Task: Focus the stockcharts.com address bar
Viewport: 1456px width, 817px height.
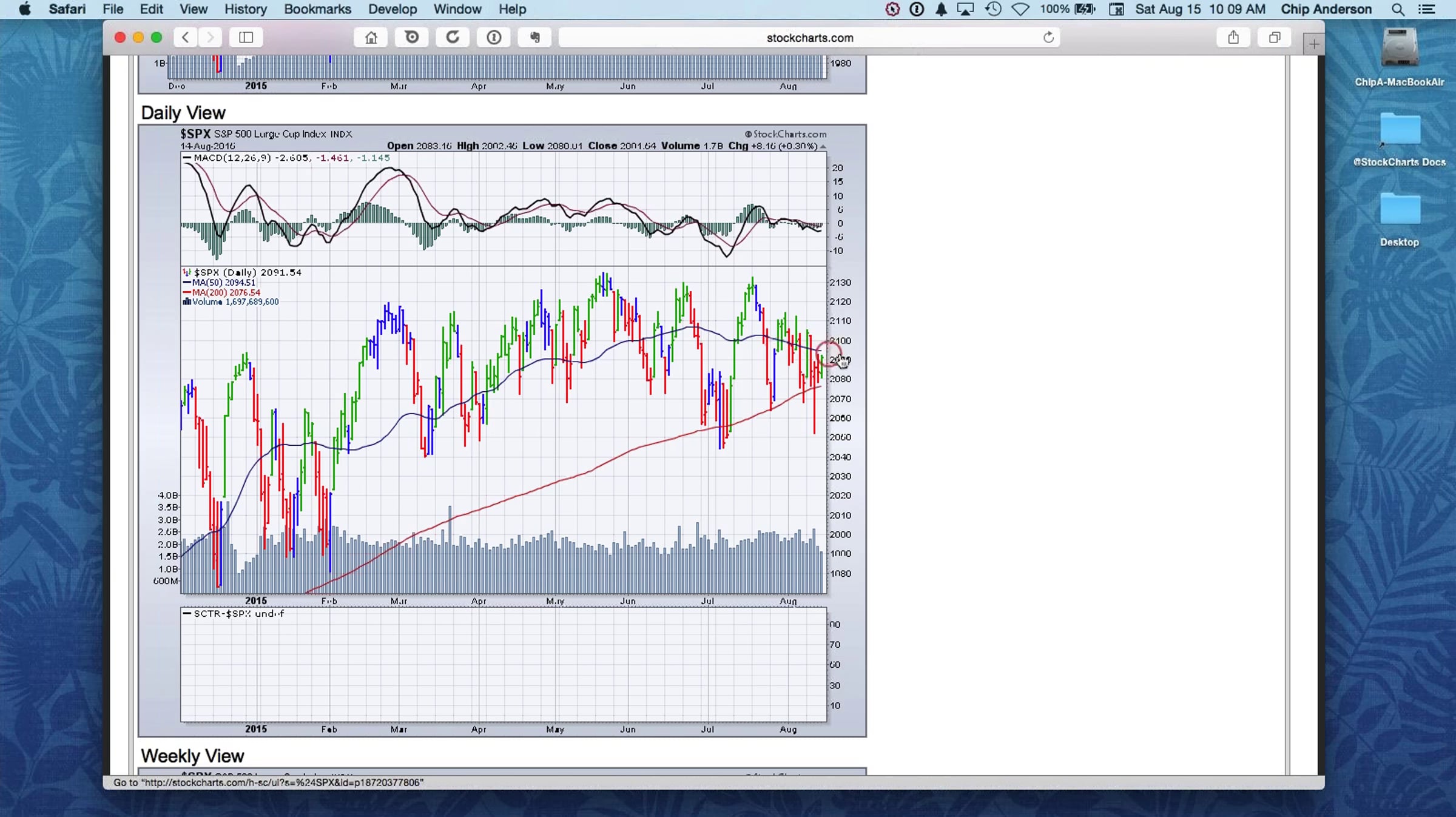Action: point(809,38)
